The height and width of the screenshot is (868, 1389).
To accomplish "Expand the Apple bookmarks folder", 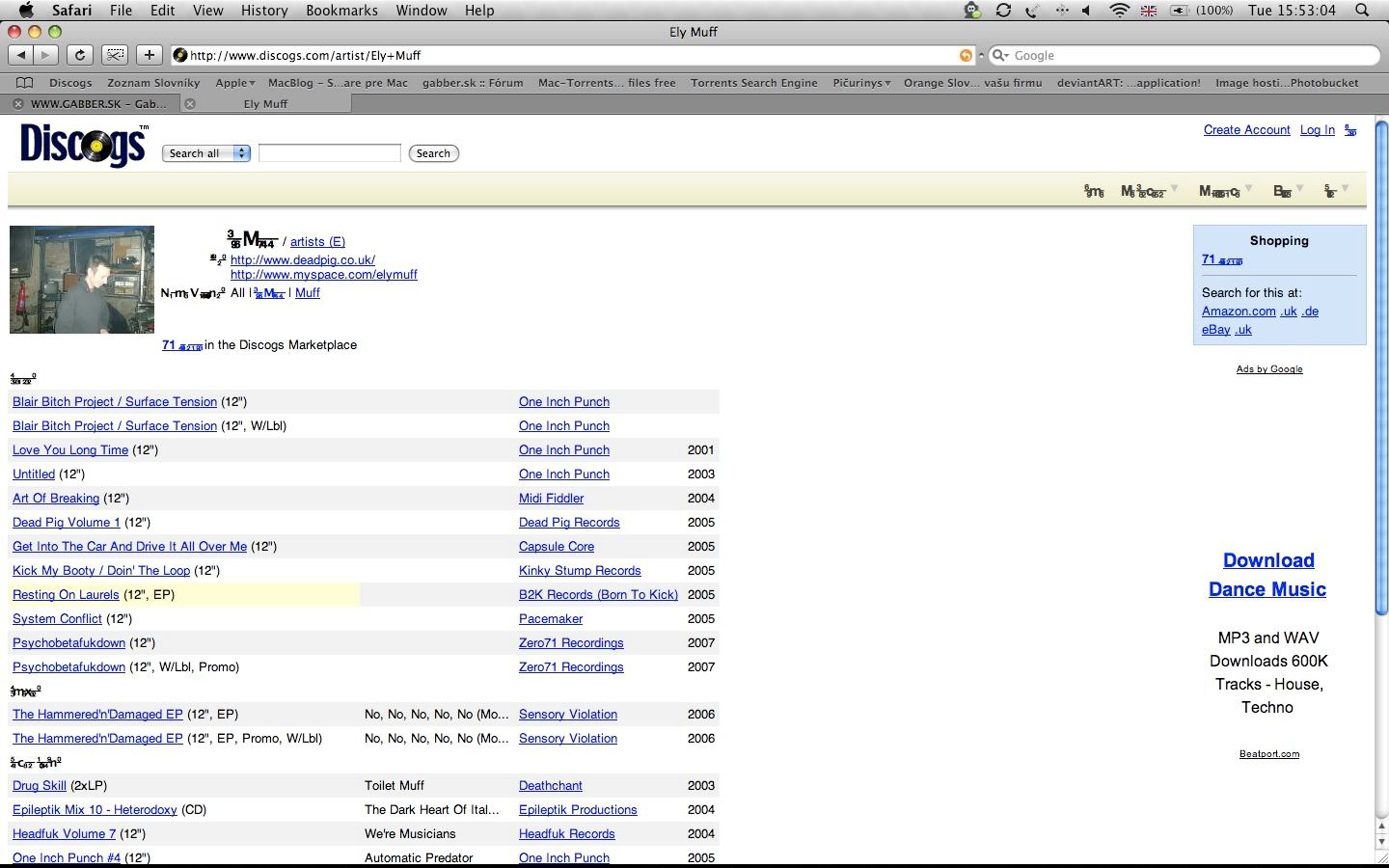I will pos(235,83).
